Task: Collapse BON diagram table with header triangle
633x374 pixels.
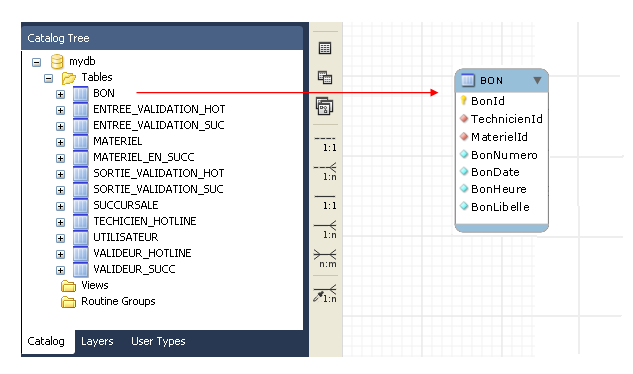Action: click(x=537, y=80)
